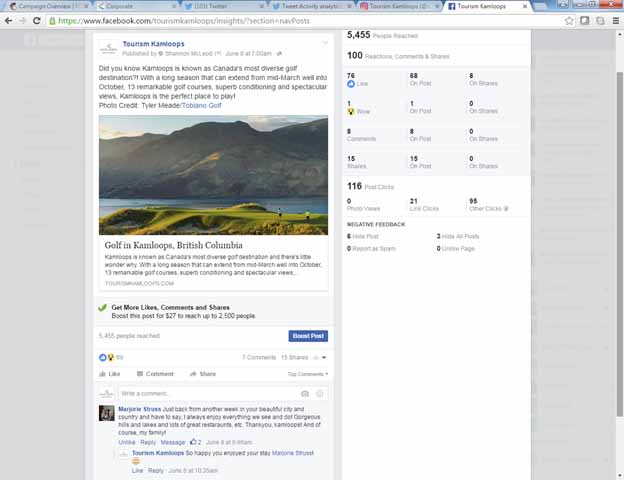Click the 3 Hide All Posts value
The width and height of the screenshot is (624, 480).
438,236
